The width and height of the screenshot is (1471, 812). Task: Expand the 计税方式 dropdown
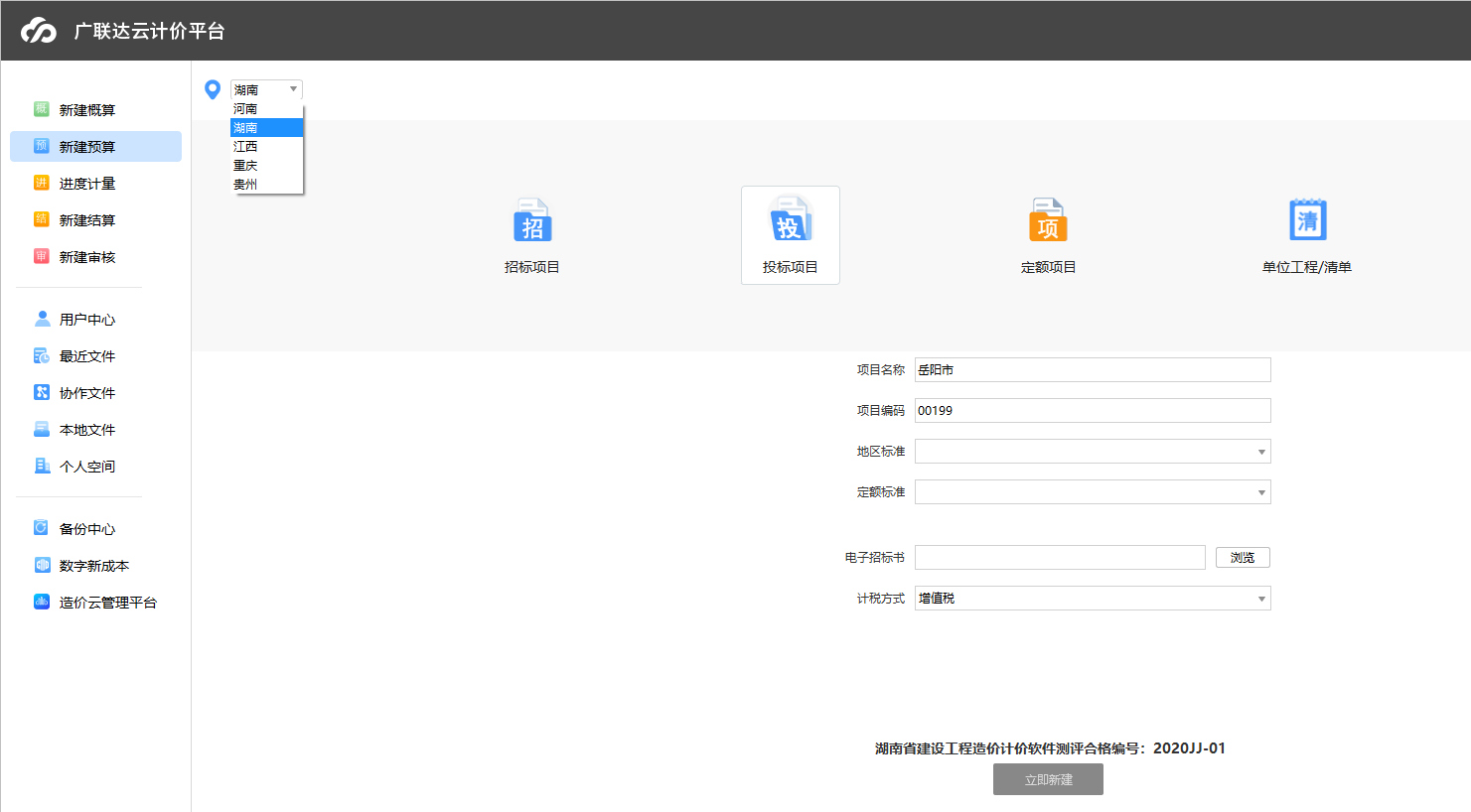pyautogui.click(x=1261, y=599)
